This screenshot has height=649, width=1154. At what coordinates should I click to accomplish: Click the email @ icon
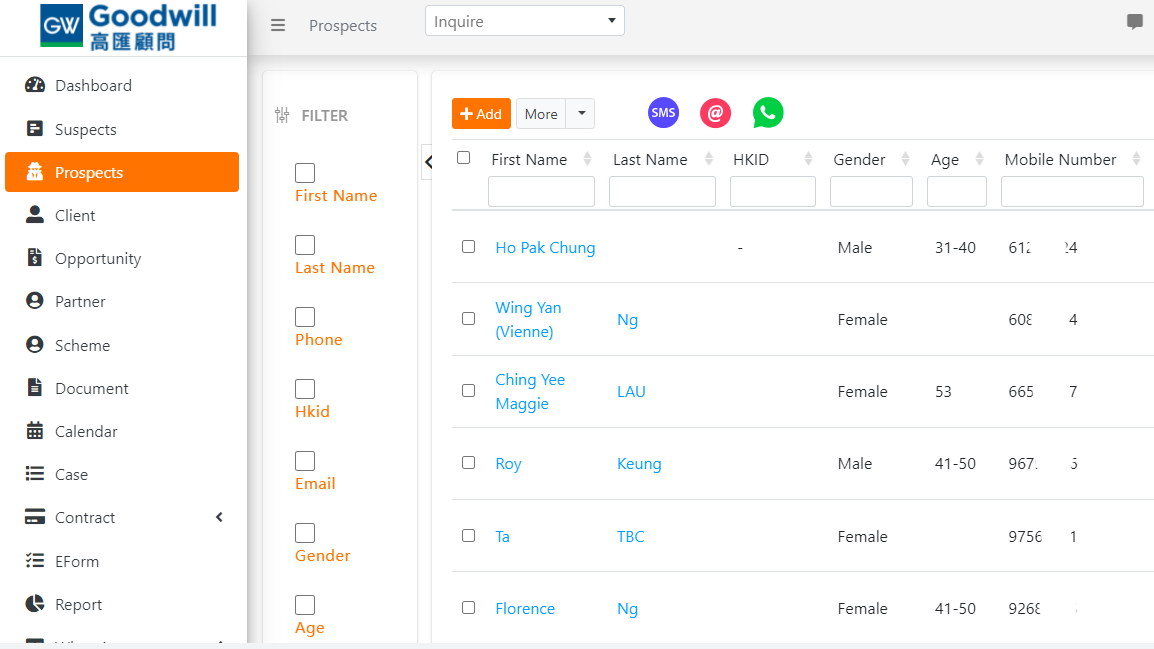pyautogui.click(x=715, y=113)
